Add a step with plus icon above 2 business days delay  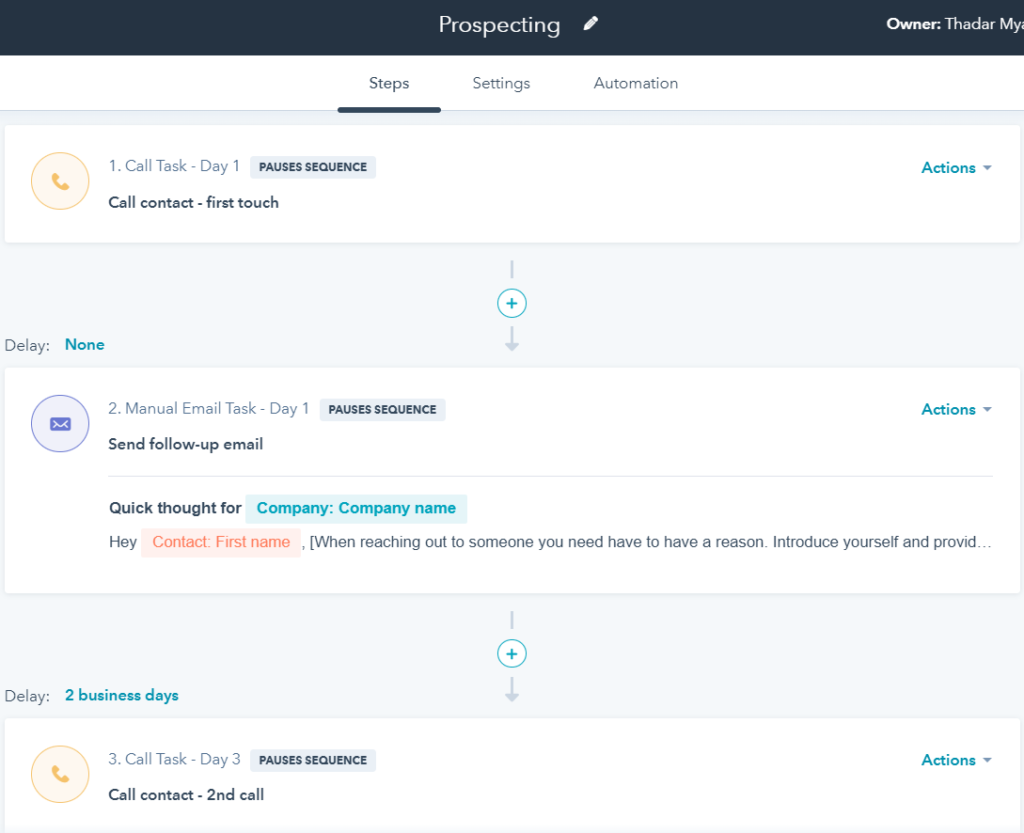512,654
